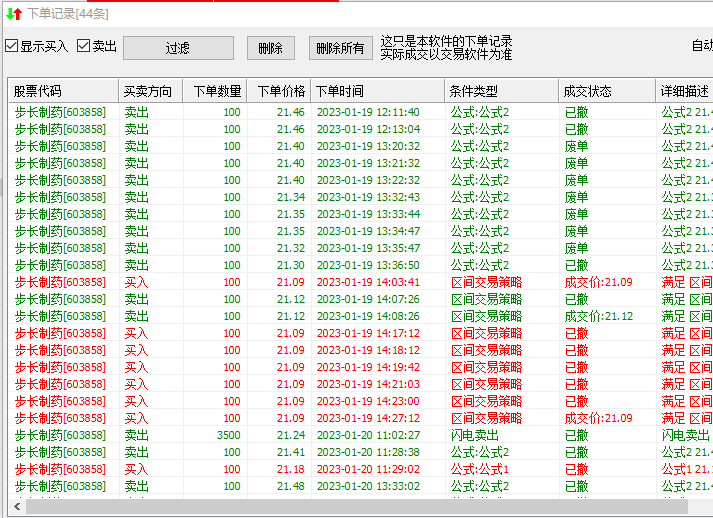Sort records by 下单时间 header
713x518 pixels.
pos(376,91)
